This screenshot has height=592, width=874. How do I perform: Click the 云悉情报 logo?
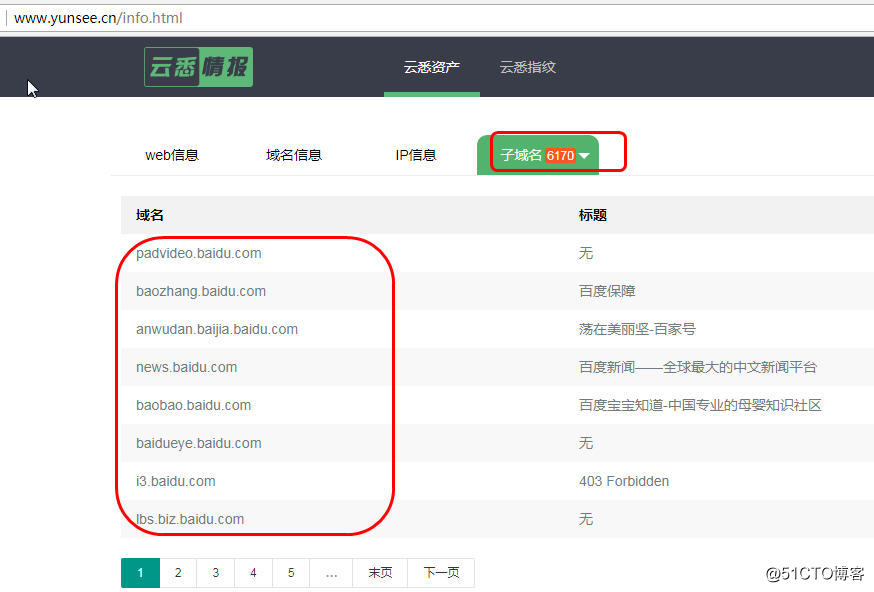pyautogui.click(x=198, y=67)
